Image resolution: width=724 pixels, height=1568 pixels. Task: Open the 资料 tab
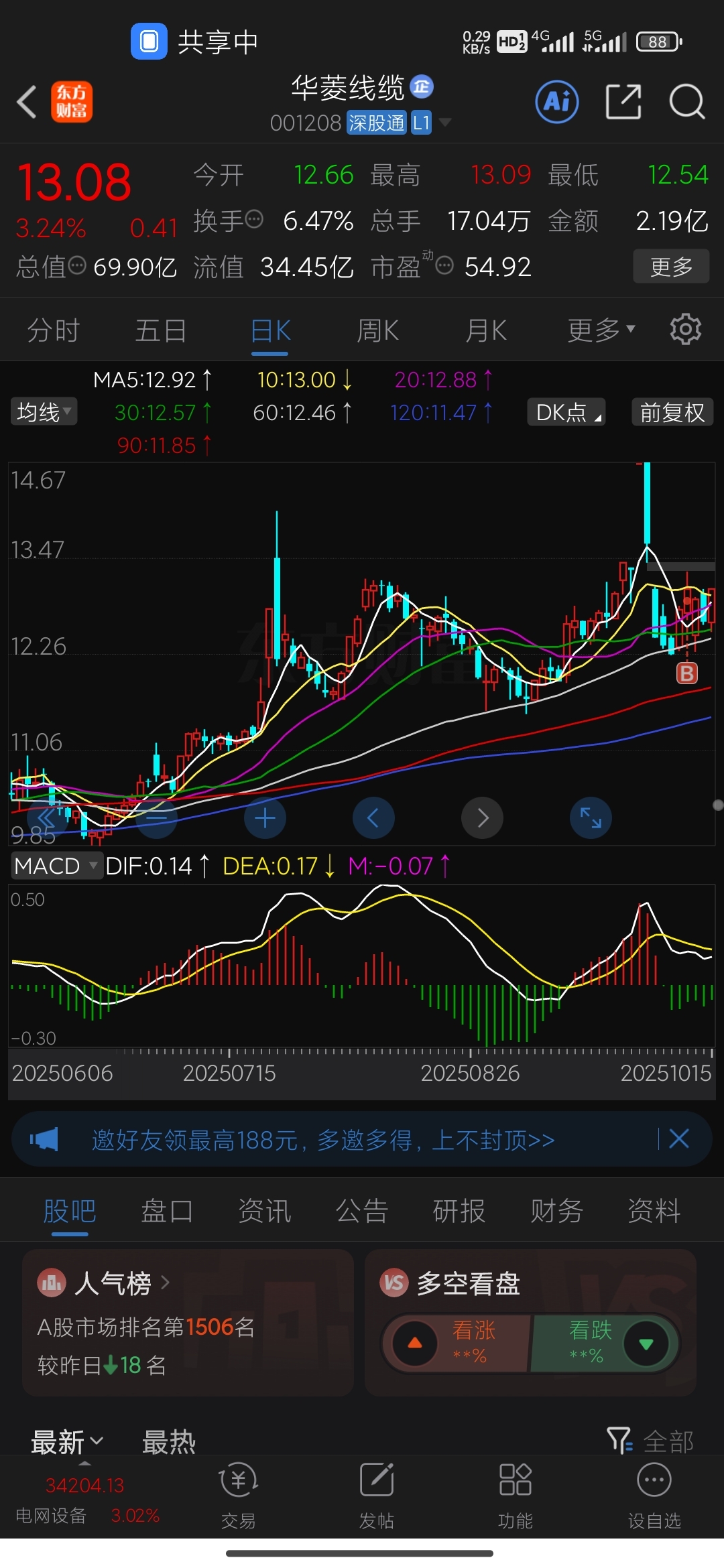pyautogui.click(x=654, y=1211)
